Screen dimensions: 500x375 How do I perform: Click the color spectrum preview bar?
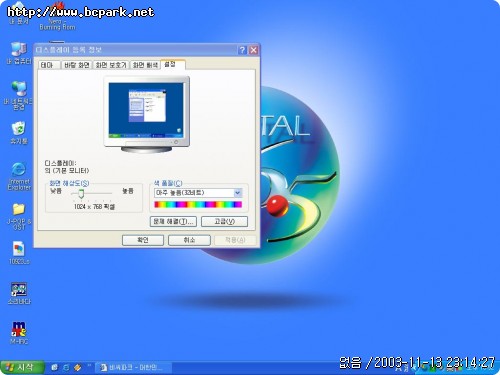(198, 204)
